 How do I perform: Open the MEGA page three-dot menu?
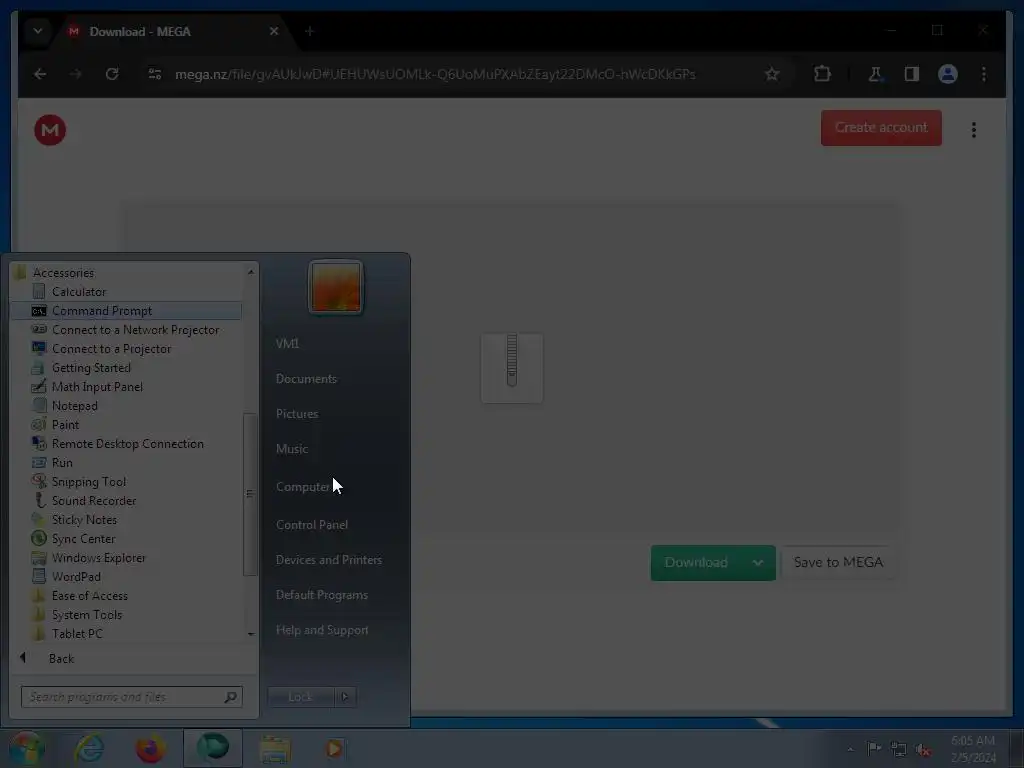(x=974, y=130)
